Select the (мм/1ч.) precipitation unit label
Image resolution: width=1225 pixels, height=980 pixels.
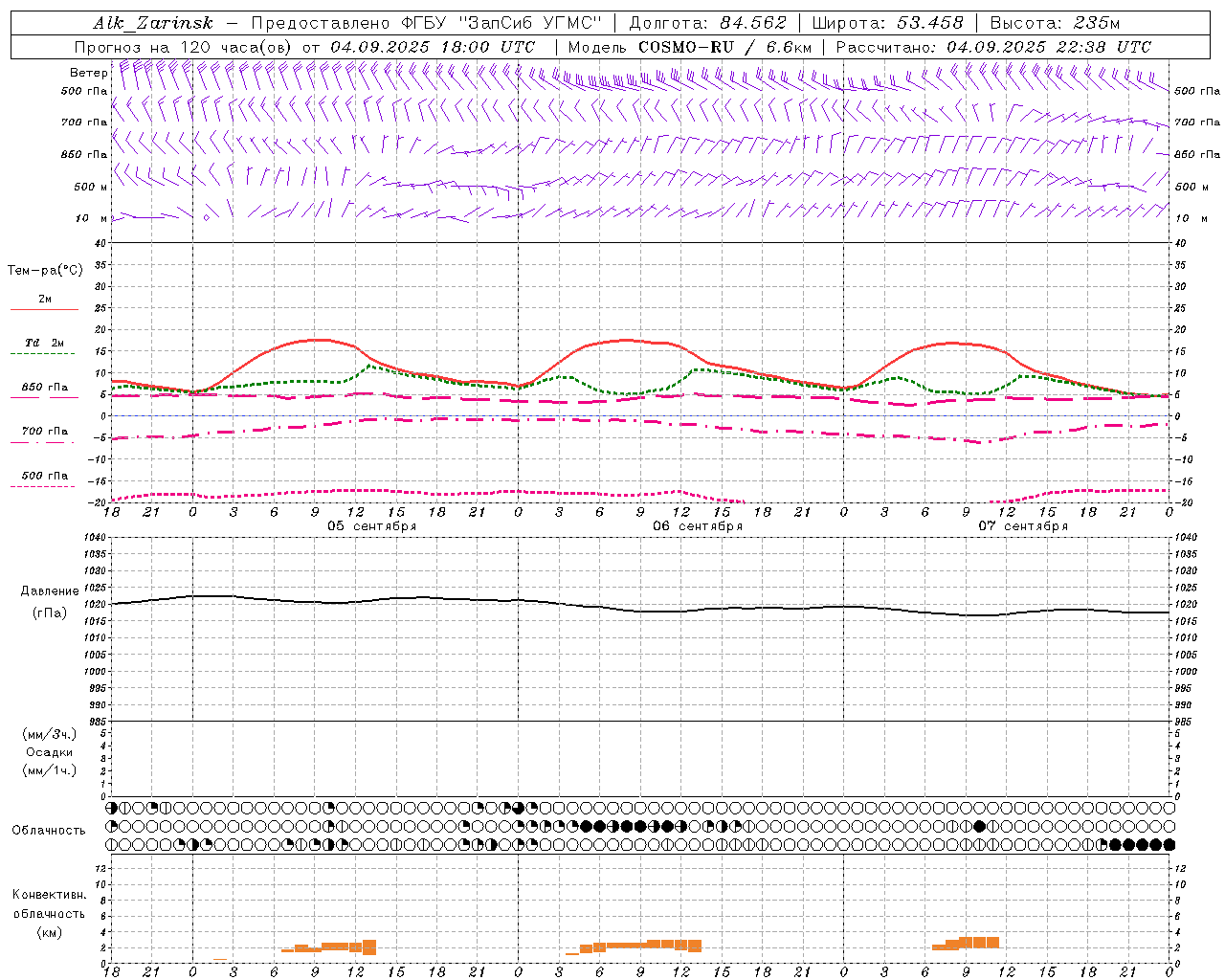pyautogui.click(x=50, y=770)
